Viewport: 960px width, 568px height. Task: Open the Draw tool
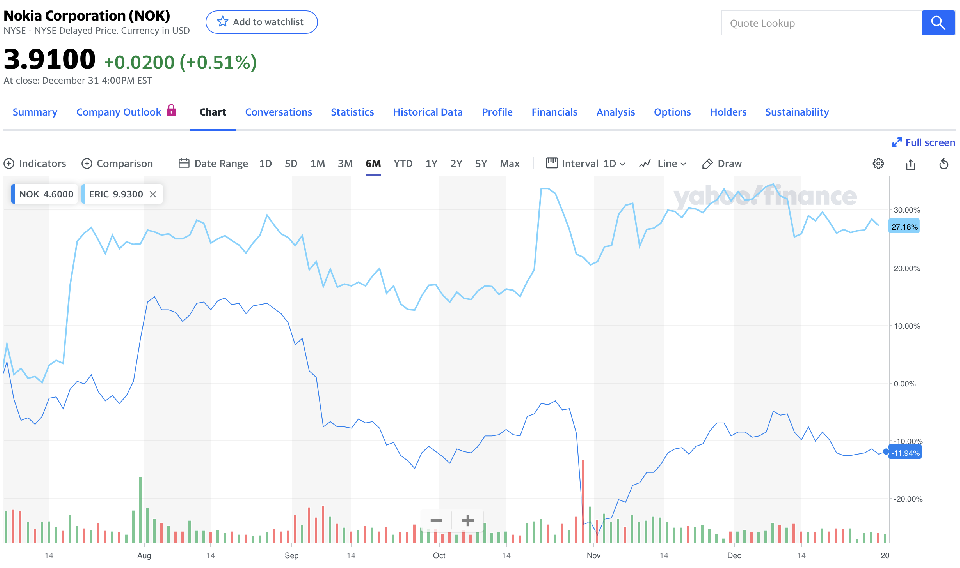[x=722, y=164]
